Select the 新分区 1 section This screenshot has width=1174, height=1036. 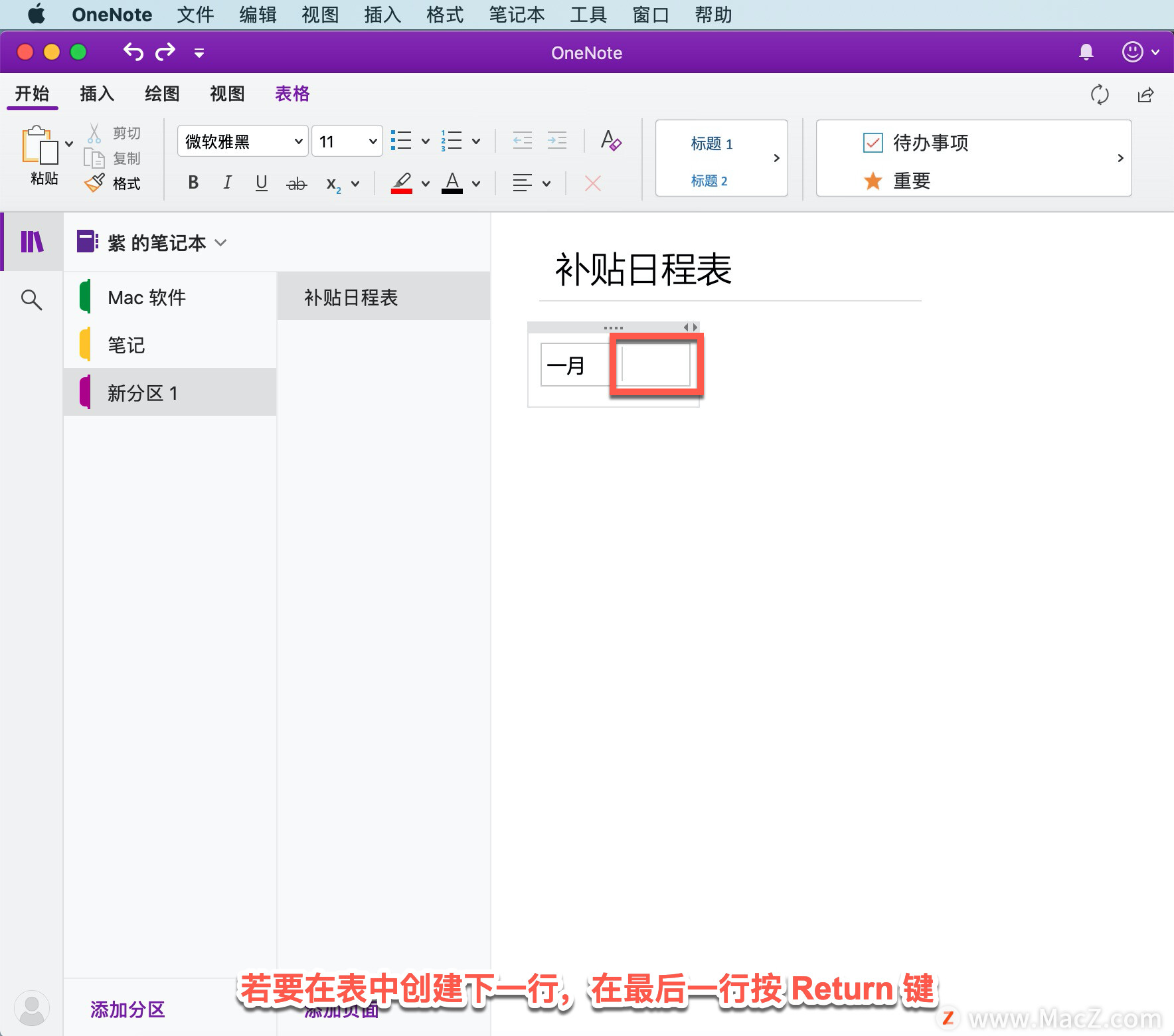[x=170, y=392]
